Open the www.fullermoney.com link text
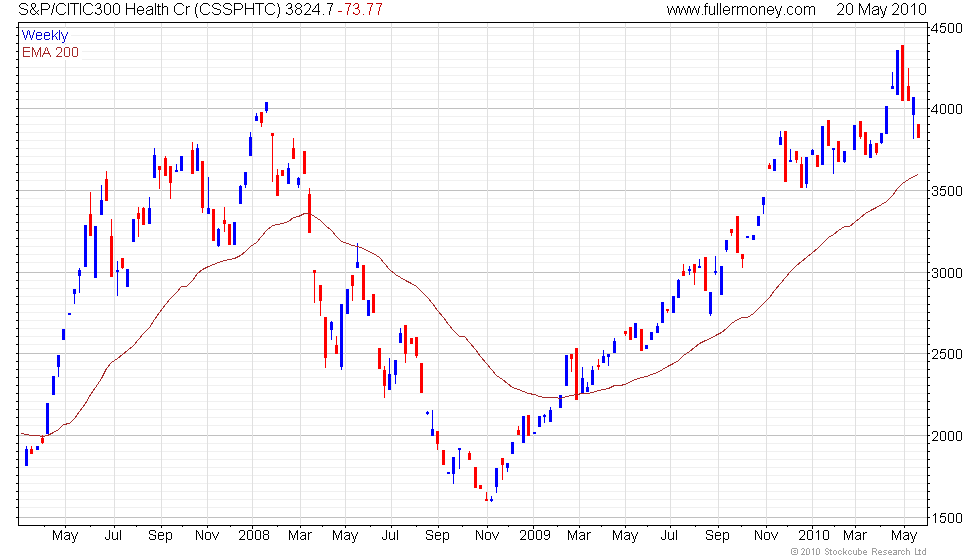Viewport: 980px width, 560px height. point(741,9)
